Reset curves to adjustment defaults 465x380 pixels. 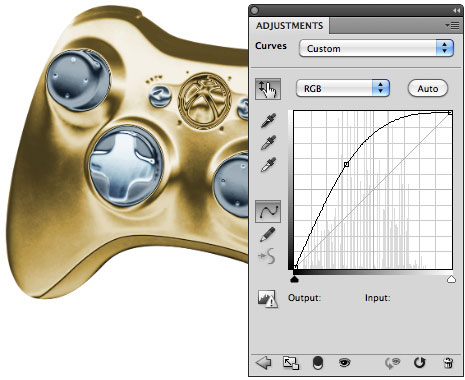[x=420, y=362]
